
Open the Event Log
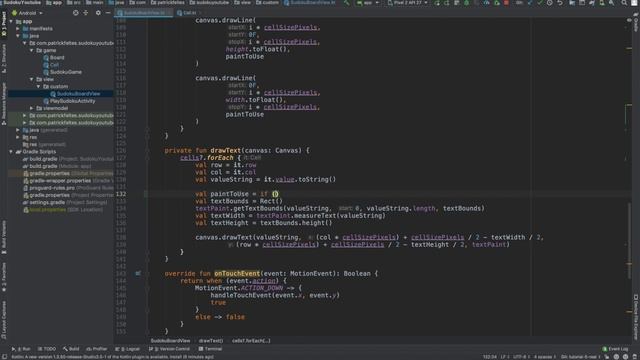(615, 349)
